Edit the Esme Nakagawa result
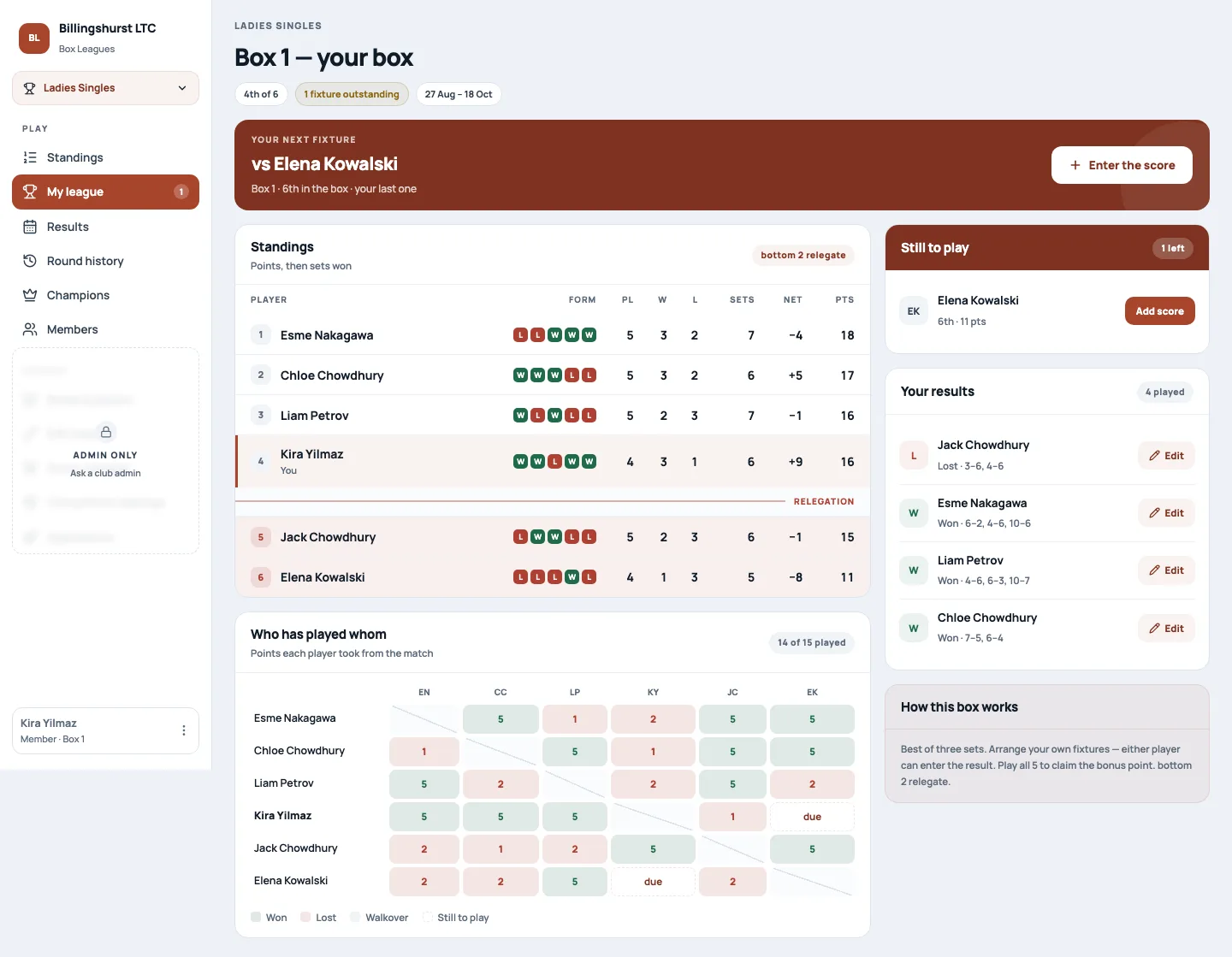Viewport: 1232px width, 957px height. point(1166,513)
